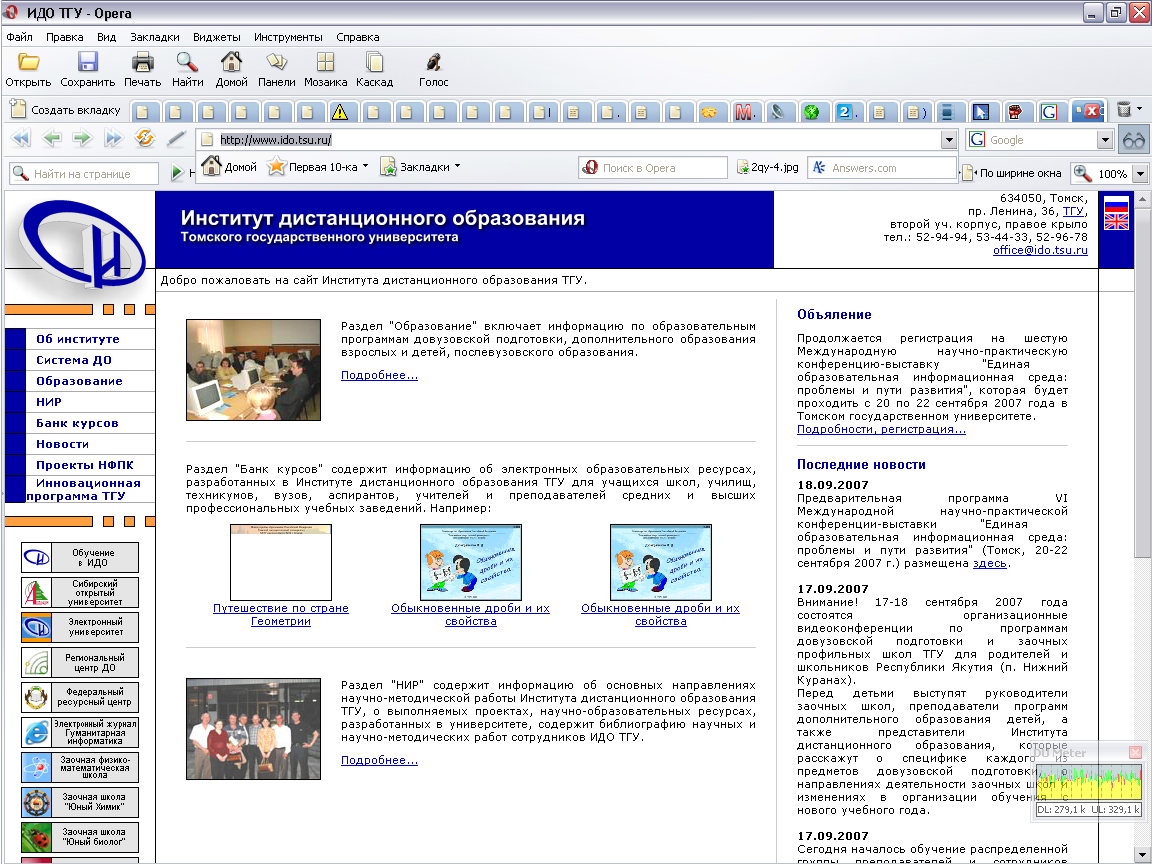The height and width of the screenshot is (864, 1152).
Task: Open the Об институте nav item
Action: 78,339
